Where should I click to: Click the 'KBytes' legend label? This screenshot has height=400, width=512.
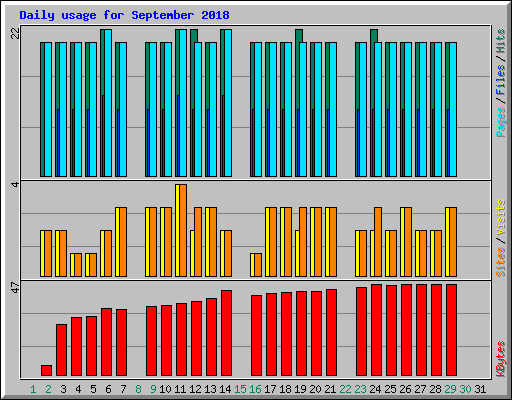(x=500, y=359)
